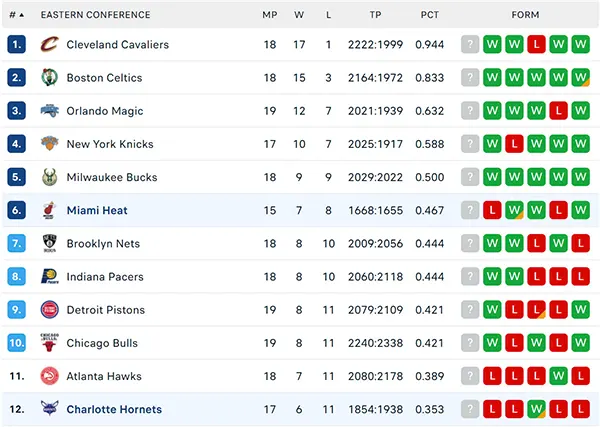Click Indiana Pacers rank 8 badge

point(16,276)
